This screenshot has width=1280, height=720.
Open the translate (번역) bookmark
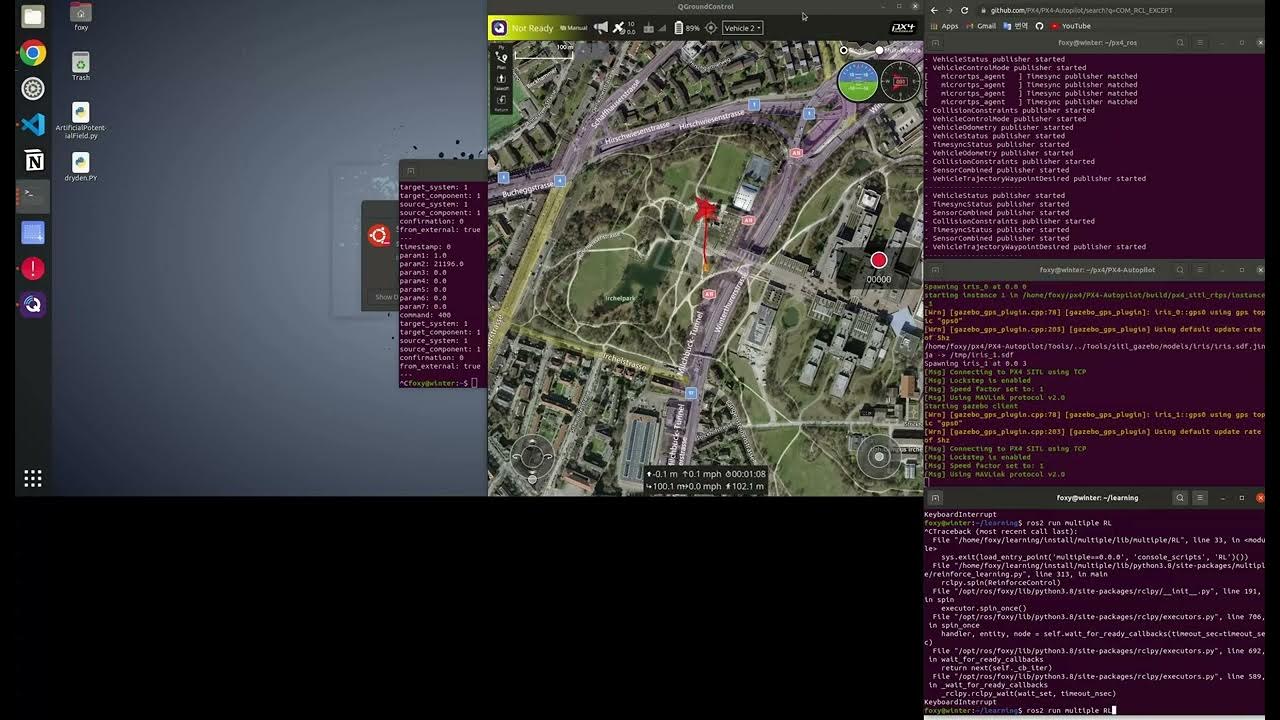(1017, 26)
